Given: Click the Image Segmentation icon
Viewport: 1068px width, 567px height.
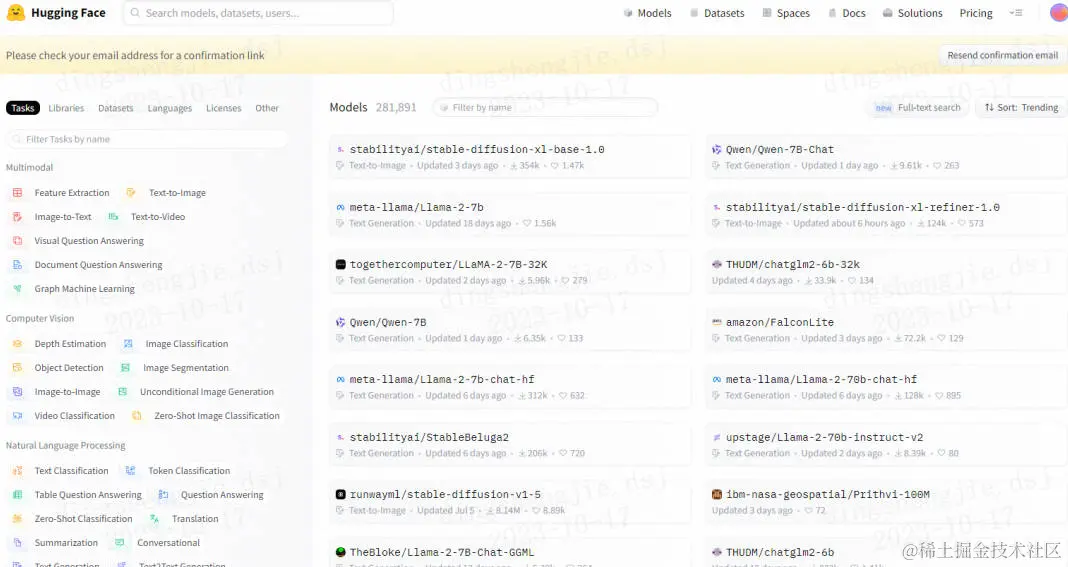Looking at the screenshot, I should coord(125,368).
